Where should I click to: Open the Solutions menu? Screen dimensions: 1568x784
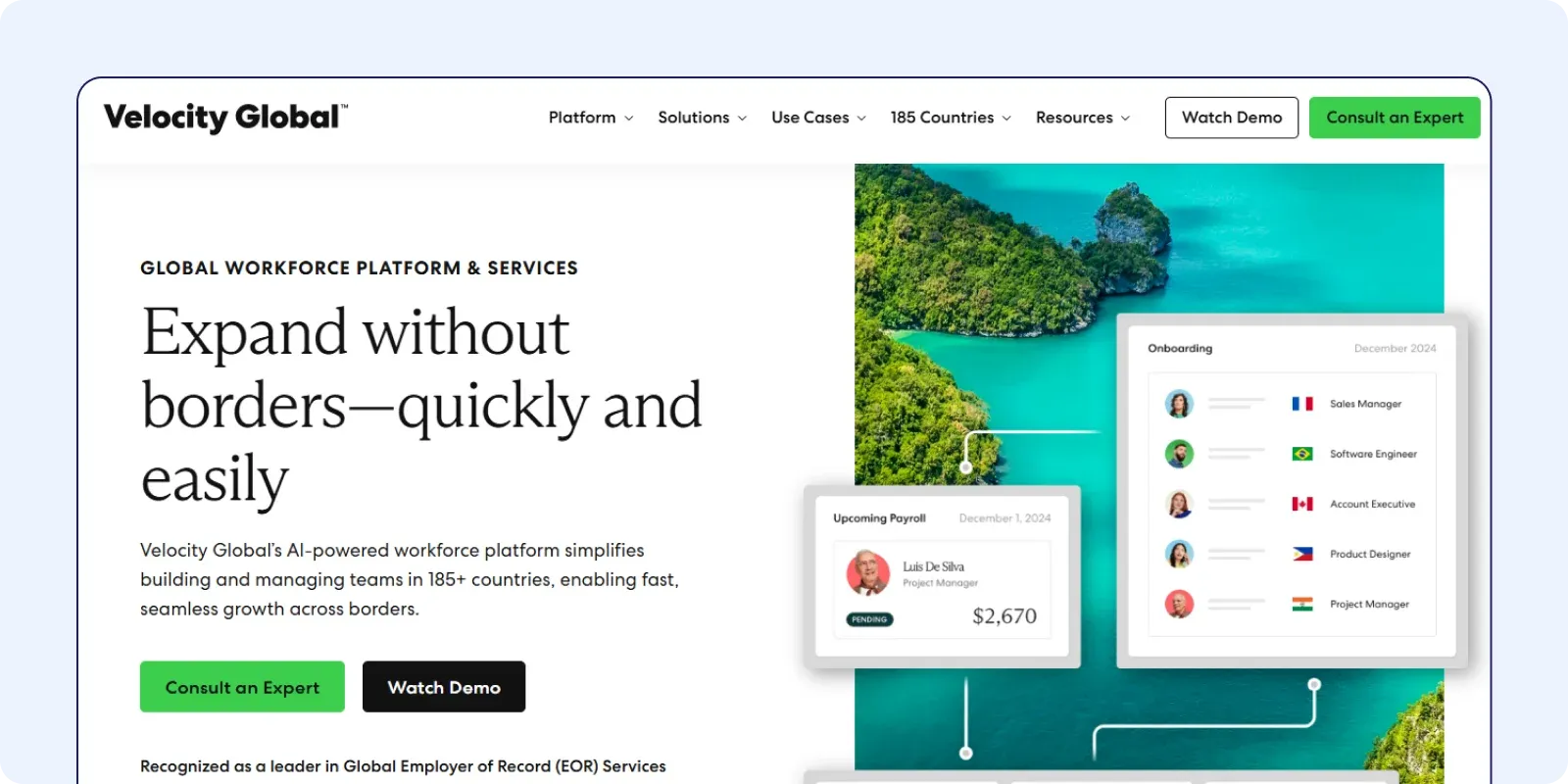pyautogui.click(x=702, y=118)
